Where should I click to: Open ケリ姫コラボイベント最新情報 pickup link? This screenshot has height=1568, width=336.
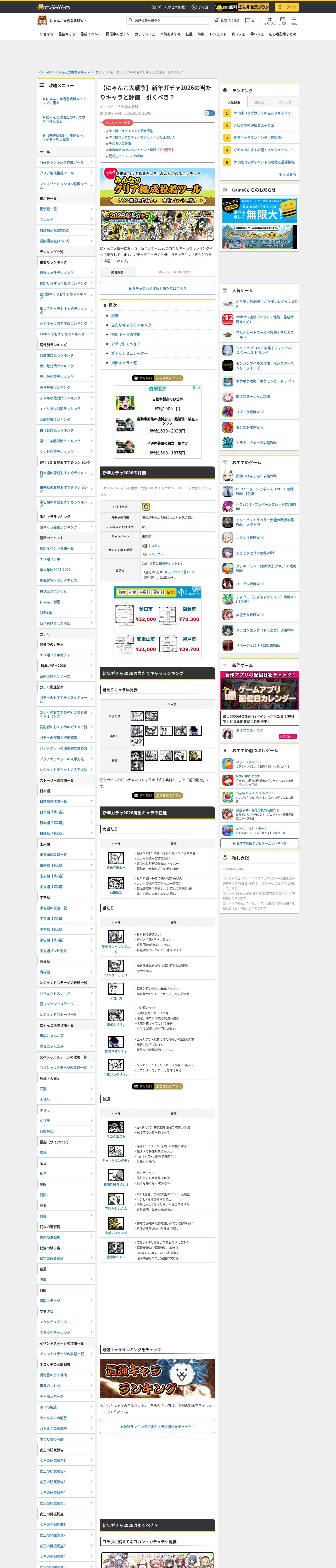(x=131, y=131)
